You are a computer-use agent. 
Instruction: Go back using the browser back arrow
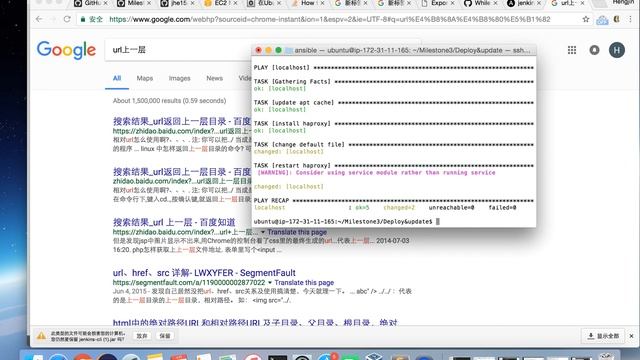(x=39, y=19)
